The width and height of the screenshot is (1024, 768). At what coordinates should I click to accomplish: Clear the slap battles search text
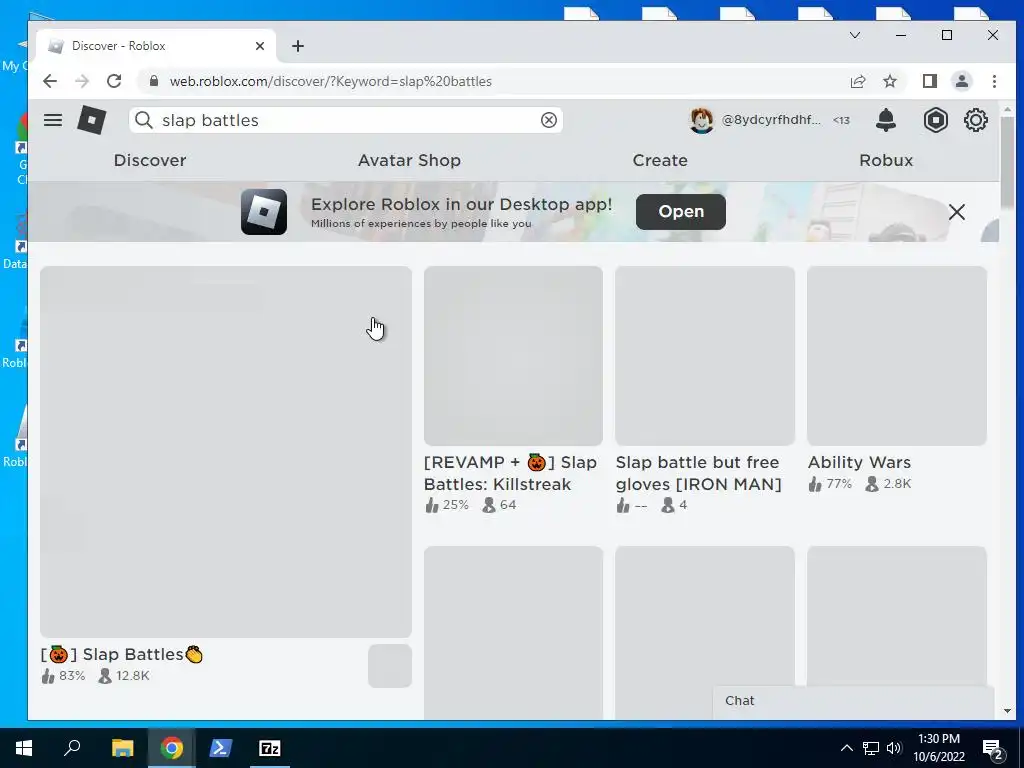coord(549,120)
